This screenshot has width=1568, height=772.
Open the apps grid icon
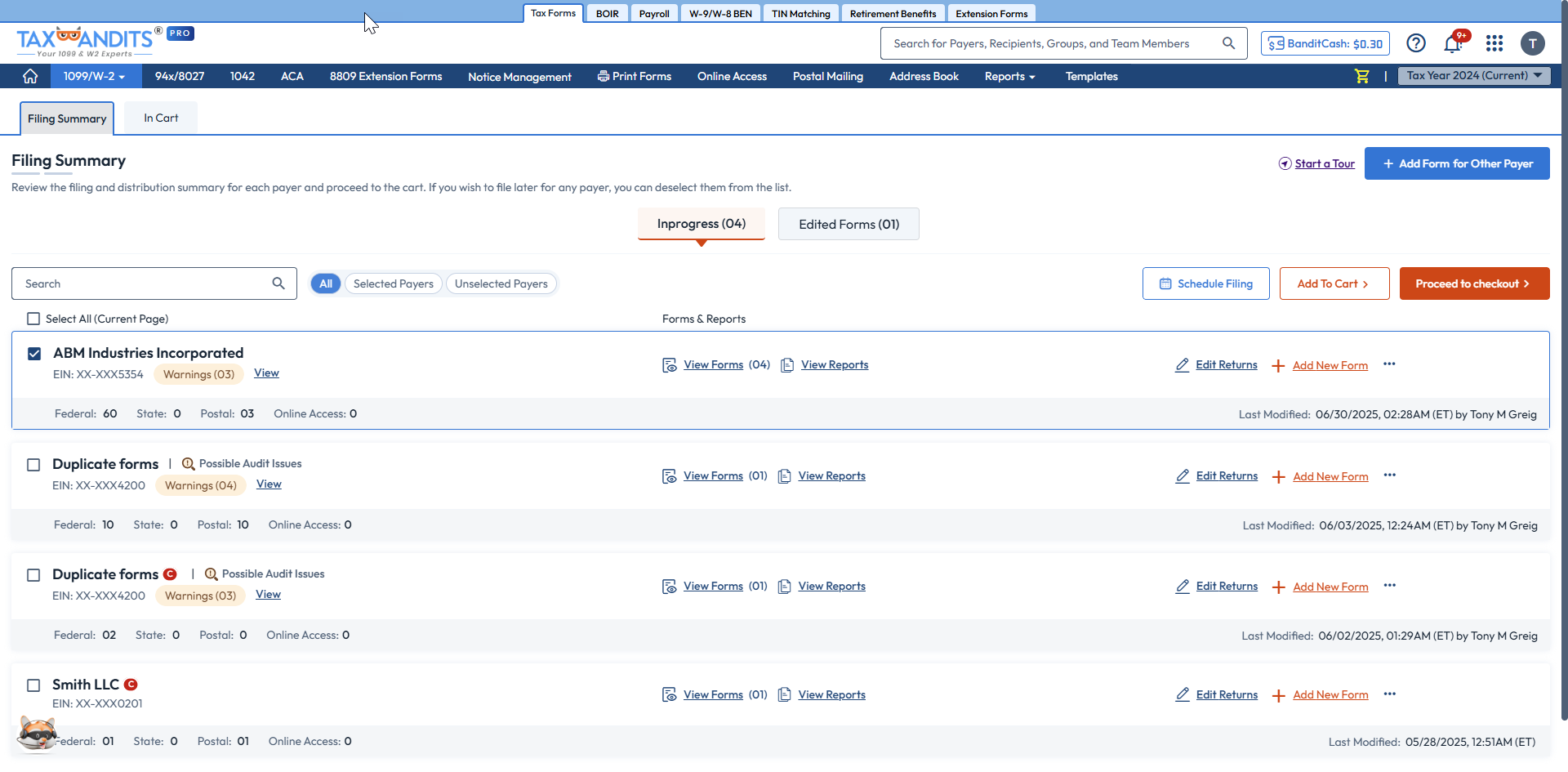(1494, 43)
